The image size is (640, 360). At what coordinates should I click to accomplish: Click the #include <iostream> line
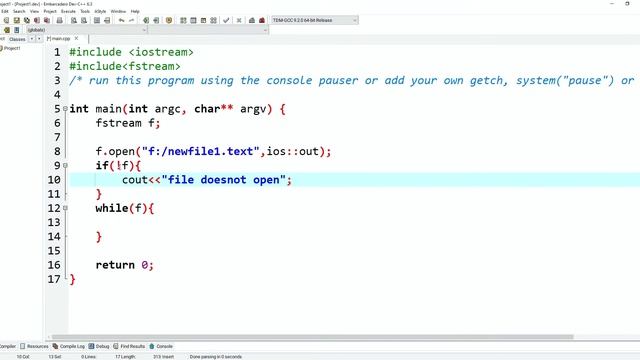point(131,52)
